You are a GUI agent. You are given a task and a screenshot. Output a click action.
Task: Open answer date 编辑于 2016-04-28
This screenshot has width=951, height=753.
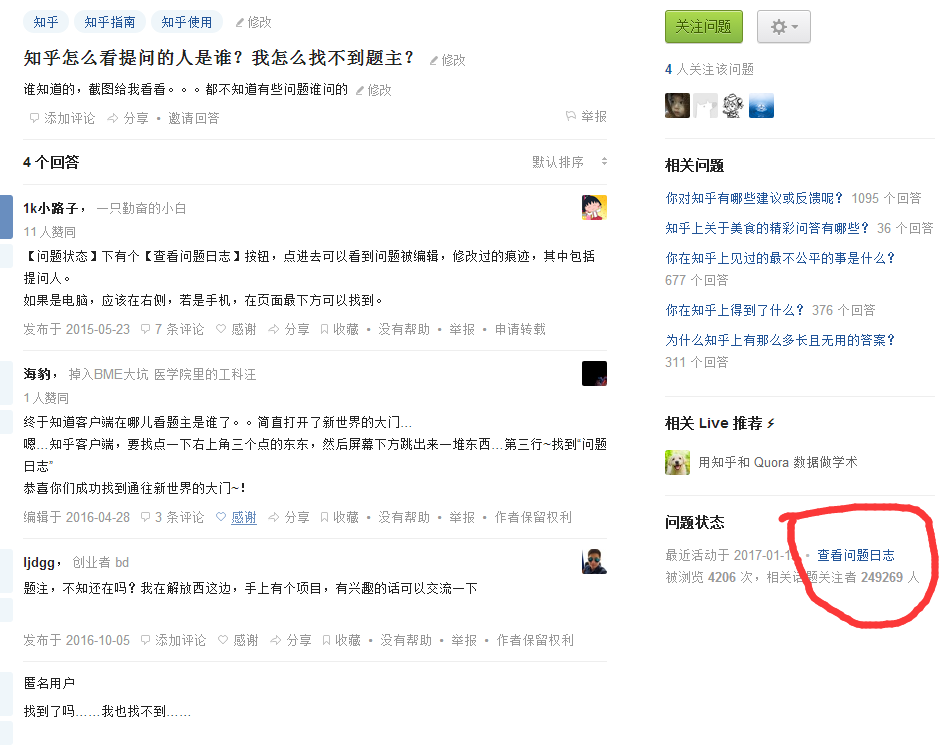[x=76, y=517]
